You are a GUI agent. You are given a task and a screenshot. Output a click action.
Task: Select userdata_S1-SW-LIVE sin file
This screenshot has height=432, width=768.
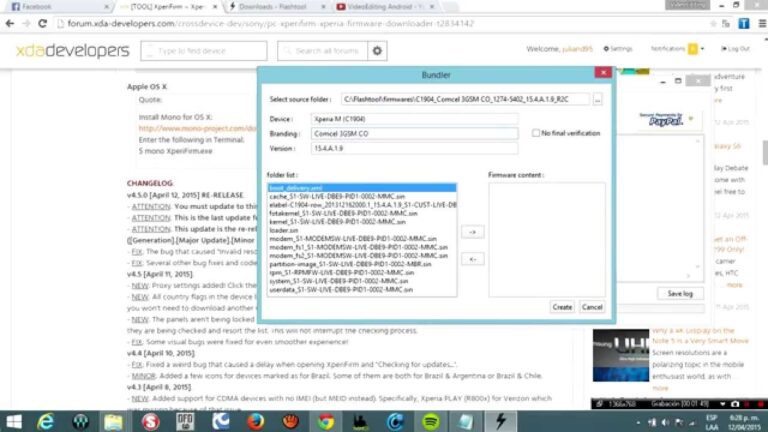[362, 289]
